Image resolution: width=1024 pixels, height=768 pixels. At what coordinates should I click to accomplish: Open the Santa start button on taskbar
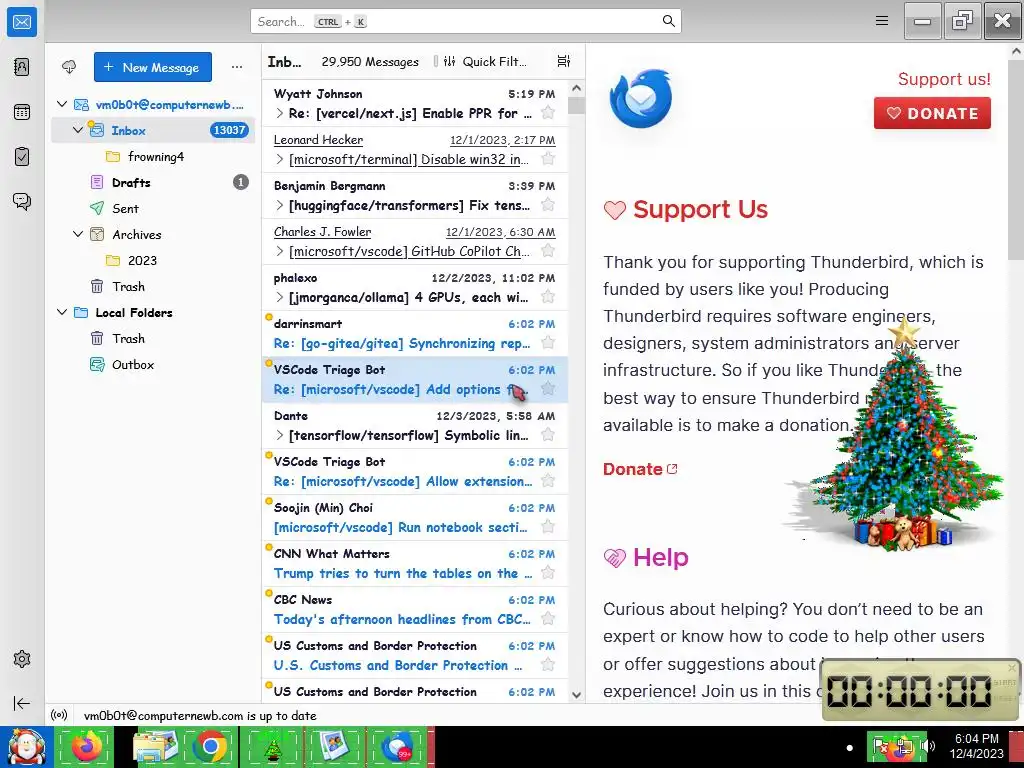coord(26,746)
